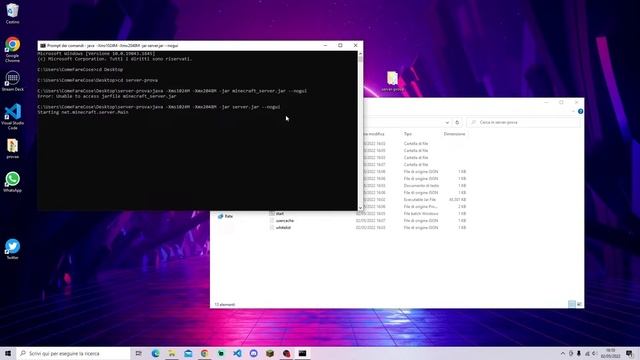Open Microsoft Edge from the taskbar
This screenshot has width=640, height=360.
156,353
